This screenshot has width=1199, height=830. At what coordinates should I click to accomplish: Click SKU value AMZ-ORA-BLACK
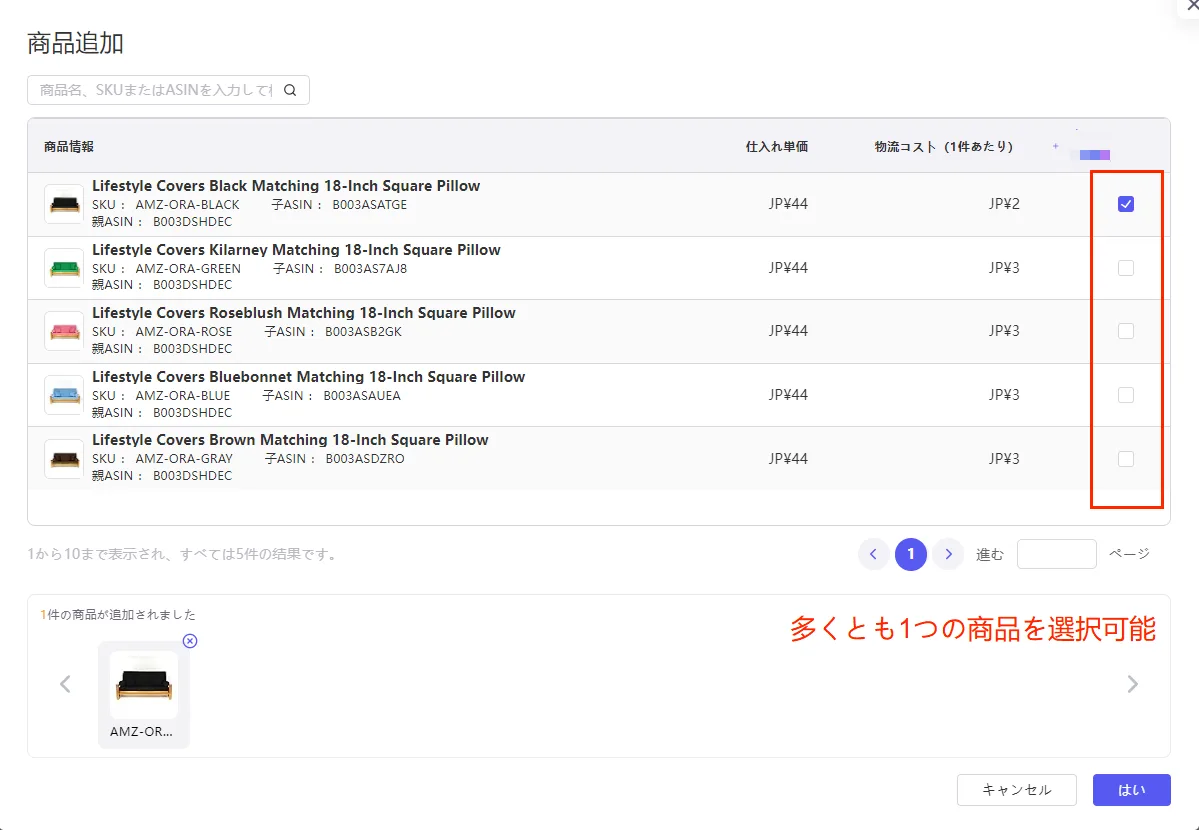click(187, 205)
